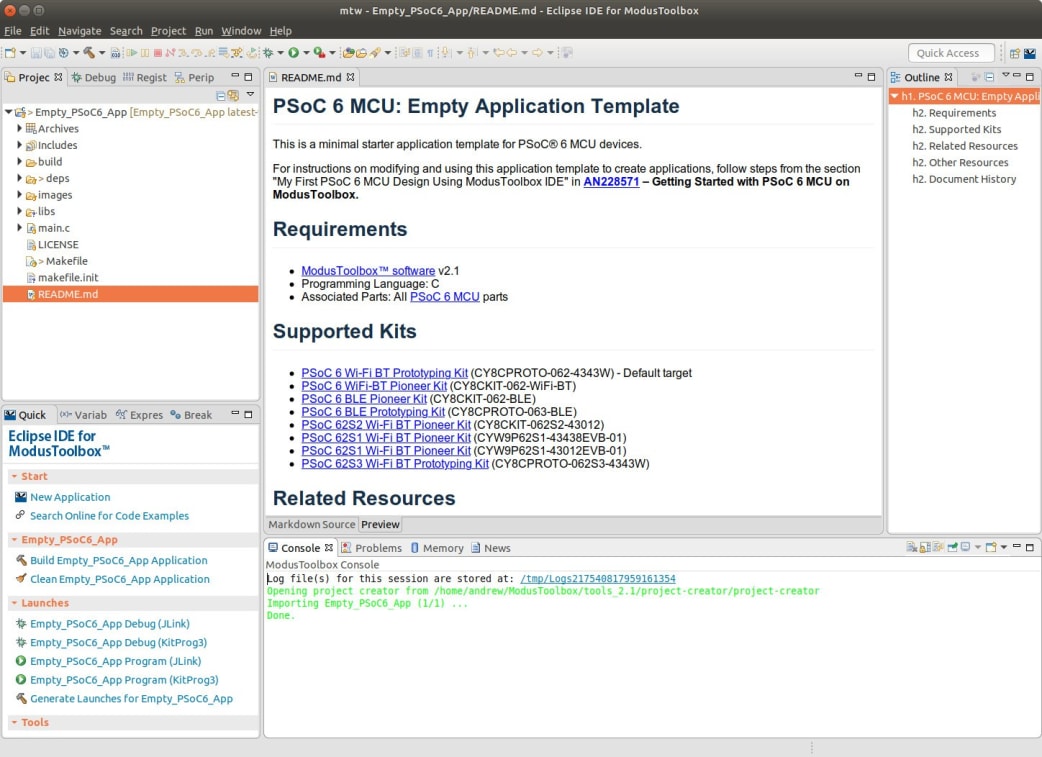Click Build Empty_PSoC6_App Application
Image resolution: width=1042 pixels, height=757 pixels.
point(118,560)
